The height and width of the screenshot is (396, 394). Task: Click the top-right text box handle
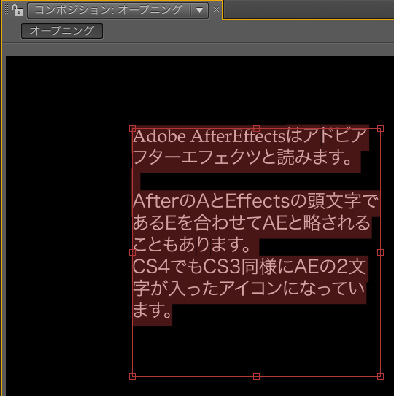point(380,129)
